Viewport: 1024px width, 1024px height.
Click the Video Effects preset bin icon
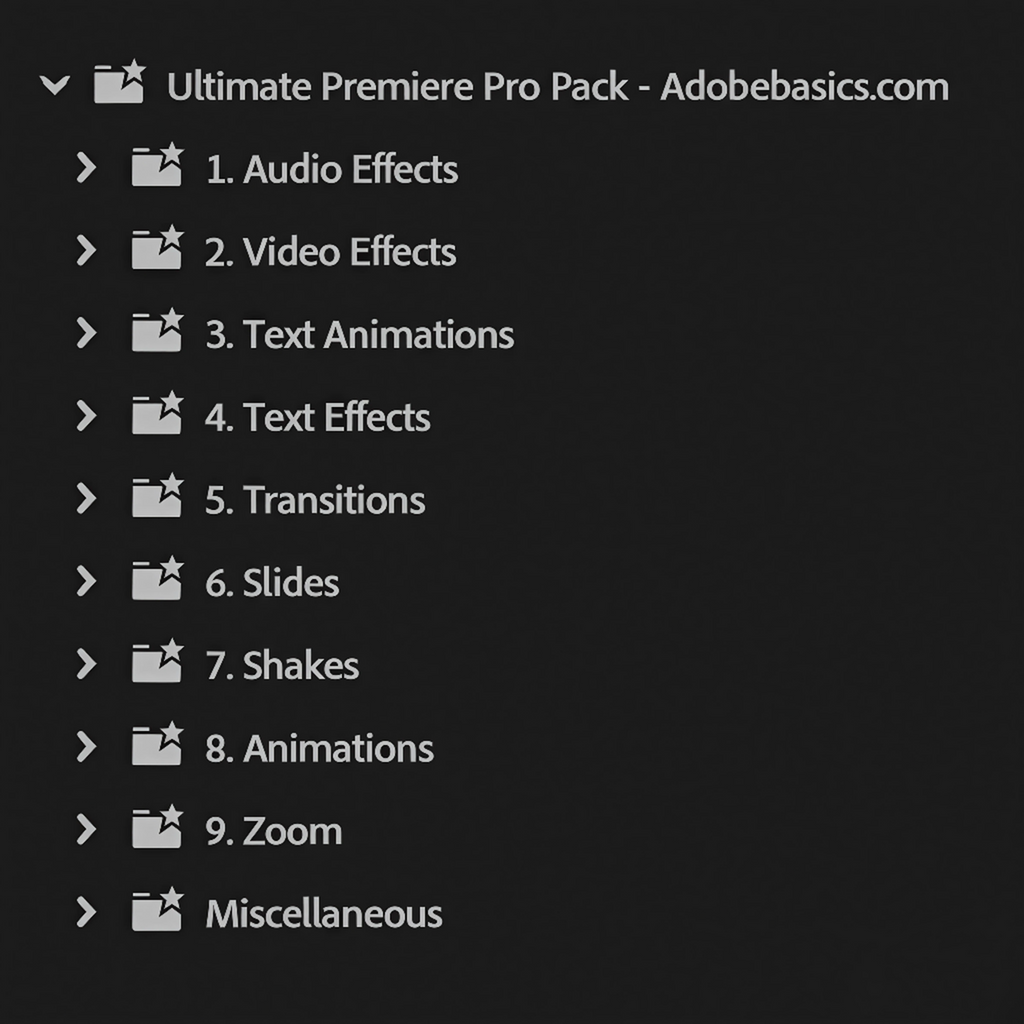coord(156,251)
